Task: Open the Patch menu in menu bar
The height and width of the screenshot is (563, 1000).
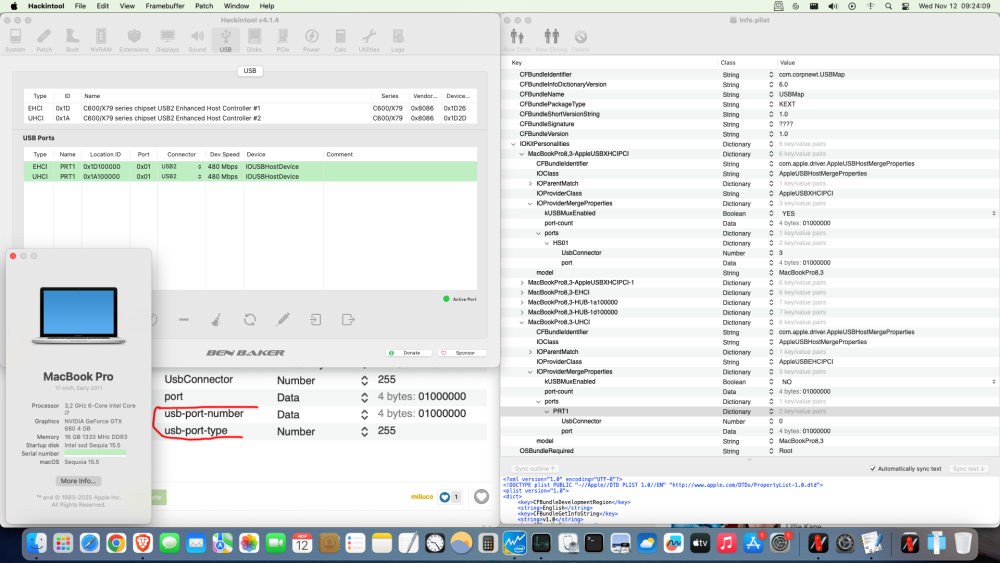Action: pos(204,6)
